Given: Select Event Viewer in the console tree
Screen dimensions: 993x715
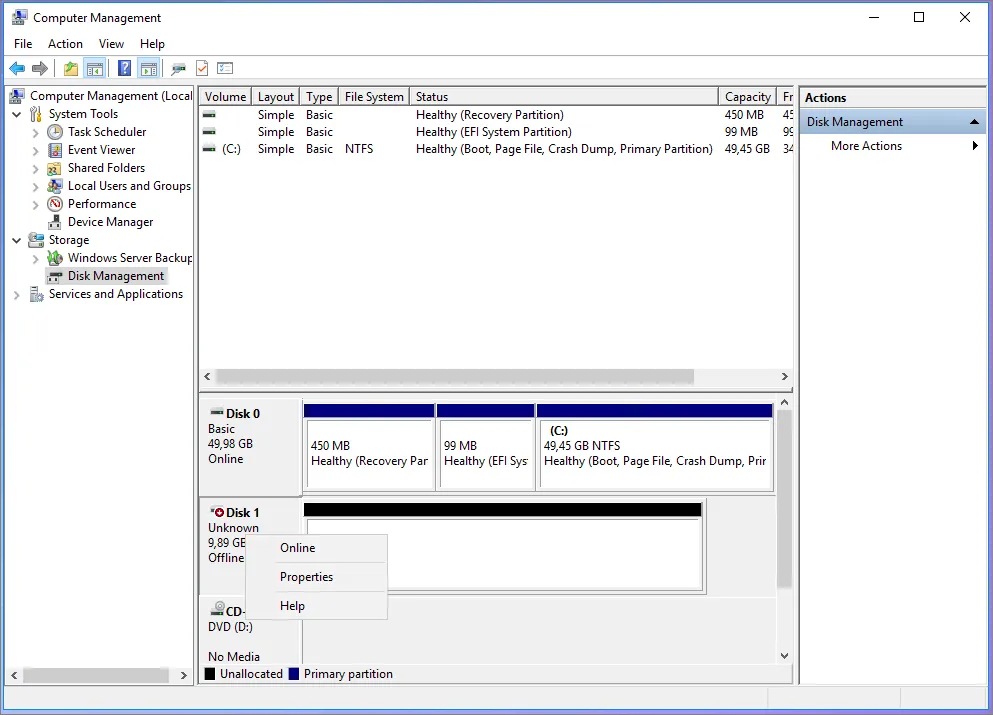Looking at the screenshot, I should tap(101, 150).
